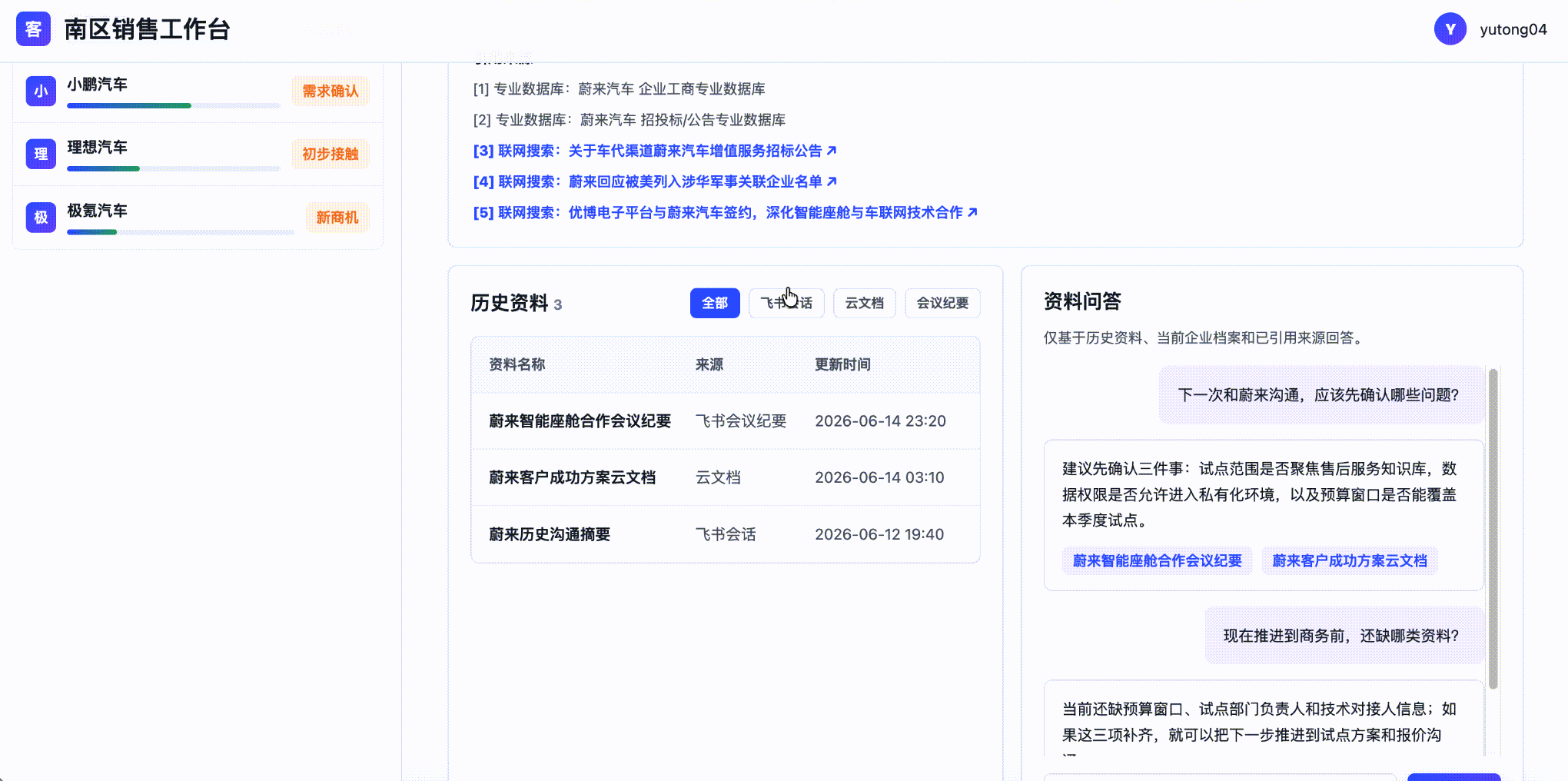Click the 初步接触 status tag
1568x781 pixels.
[x=331, y=154]
